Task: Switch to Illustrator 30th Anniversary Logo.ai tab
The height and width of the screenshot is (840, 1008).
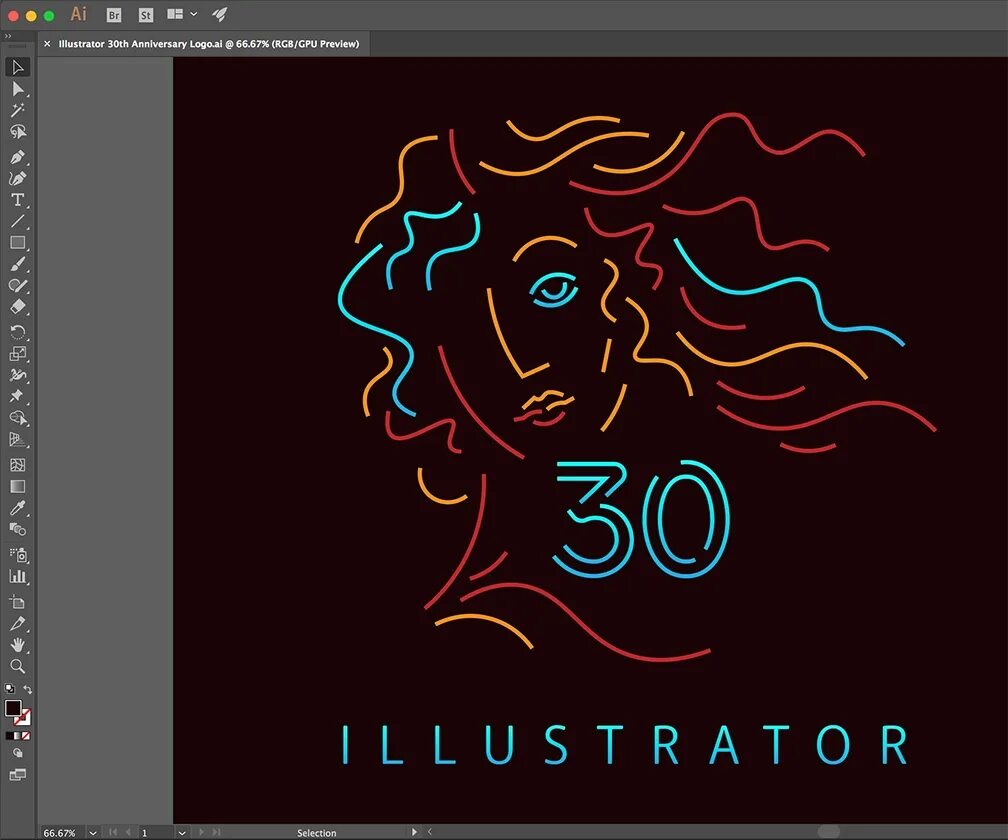Action: pyautogui.click(x=209, y=44)
